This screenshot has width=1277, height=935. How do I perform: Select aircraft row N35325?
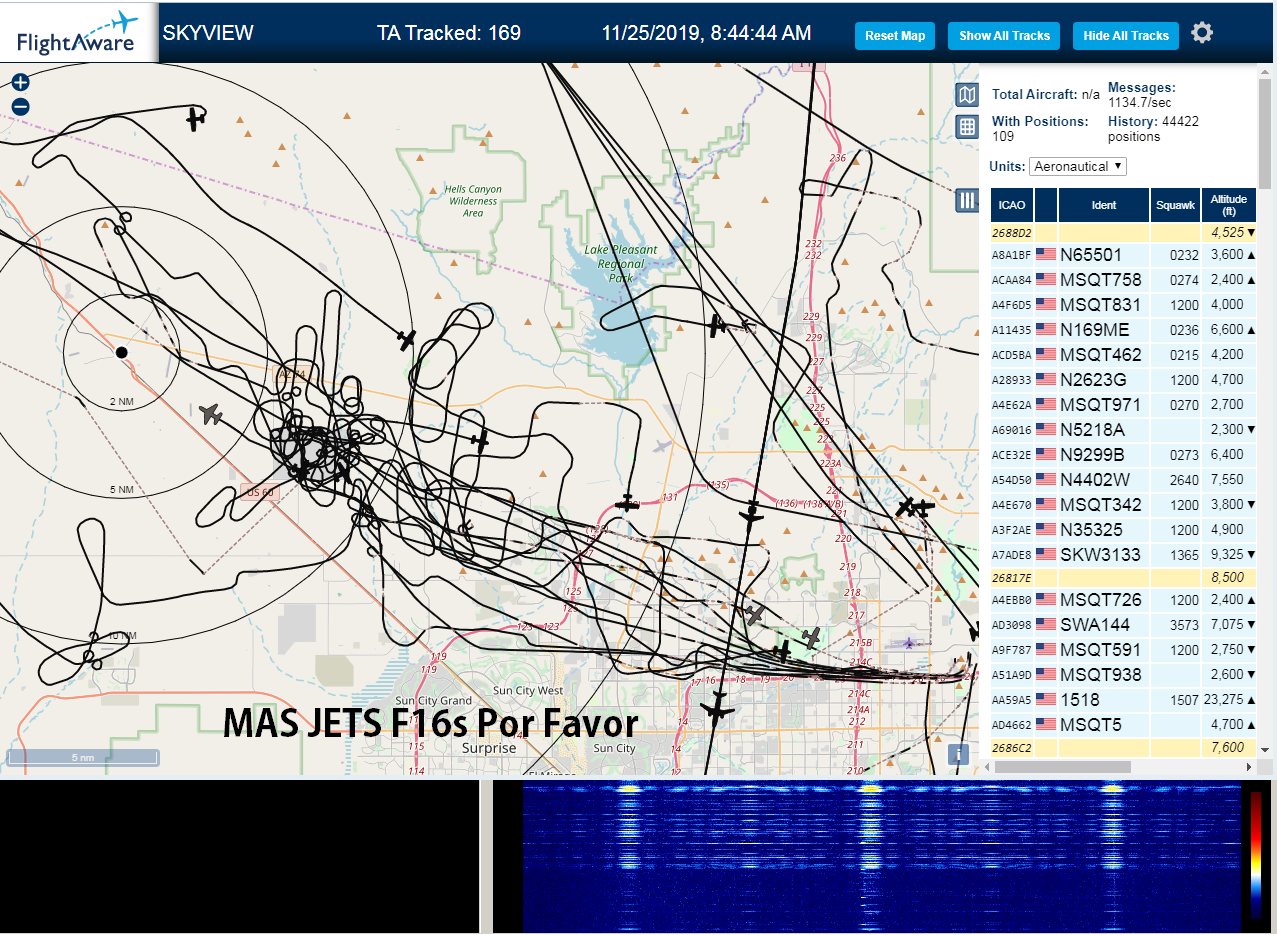pyautogui.click(x=1123, y=529)
